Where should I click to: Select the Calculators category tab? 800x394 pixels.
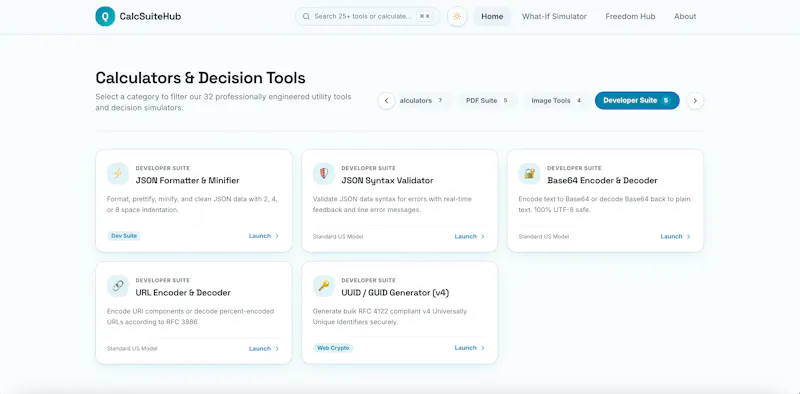pos(421,101)
